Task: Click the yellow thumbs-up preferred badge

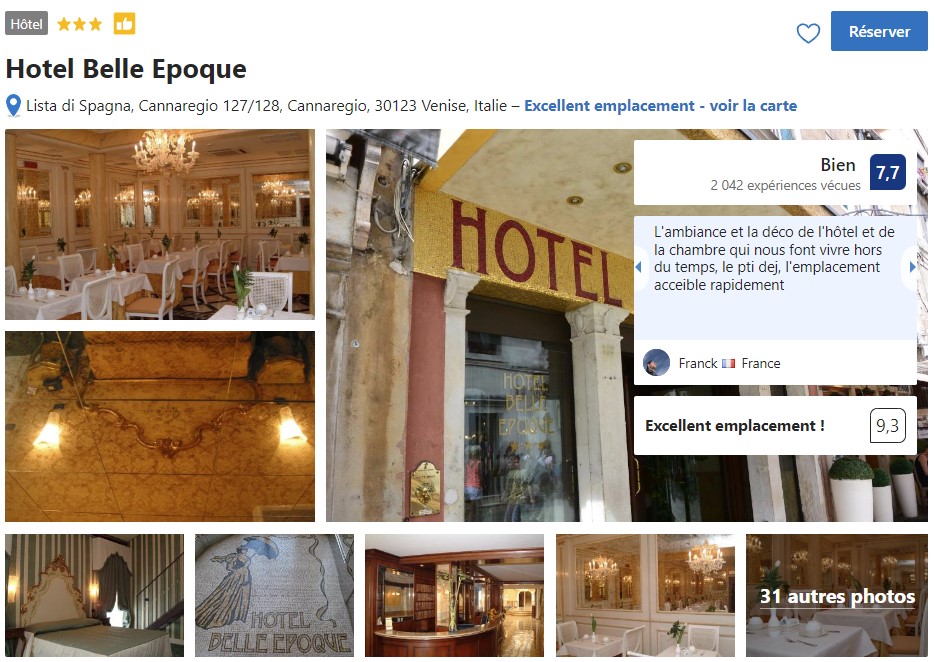Action: (124, 24)
